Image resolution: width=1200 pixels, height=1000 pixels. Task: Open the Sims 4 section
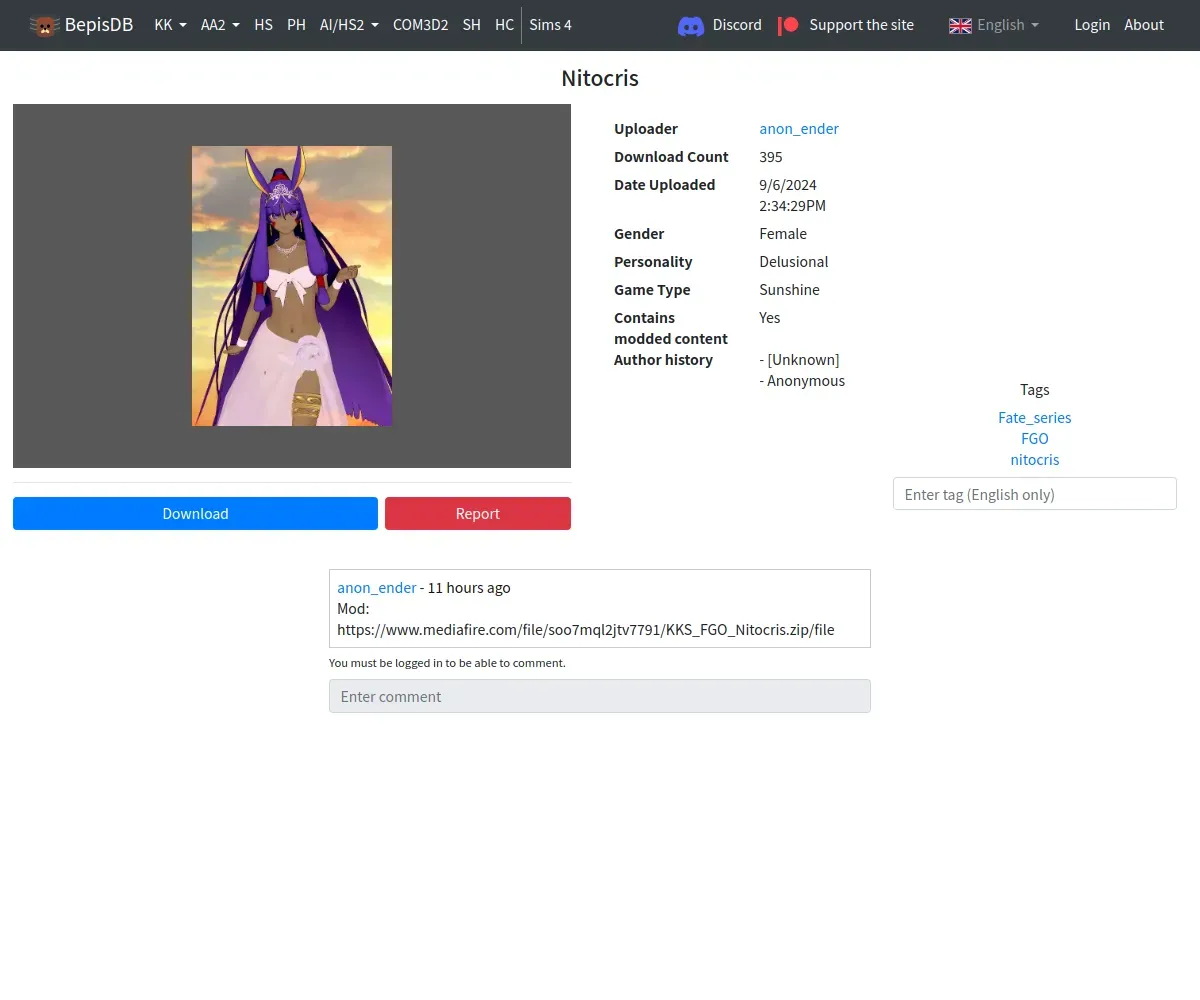click(x=551, y=25)
